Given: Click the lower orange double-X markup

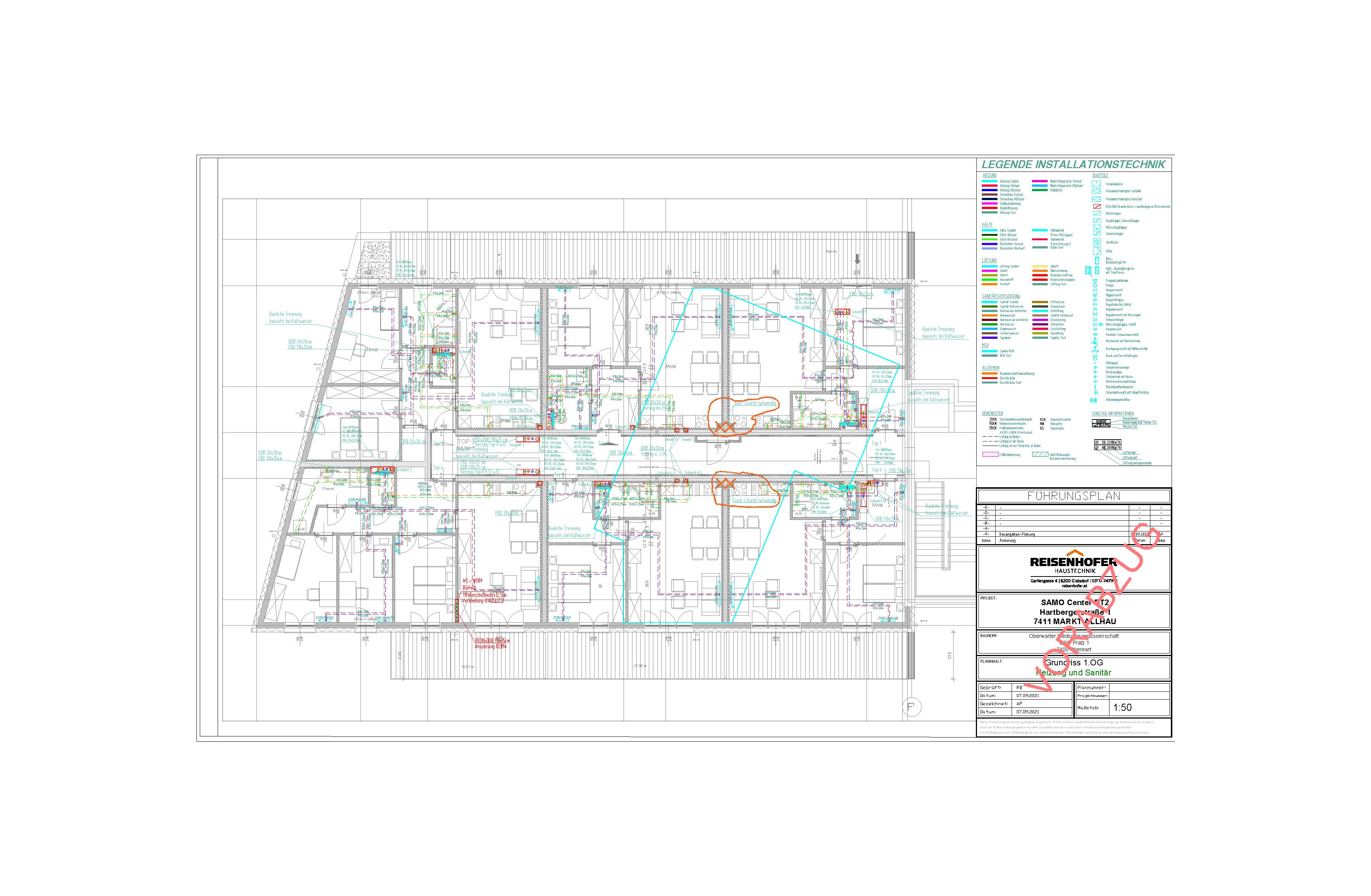Looking at the screenshot, I should point(726,483).
